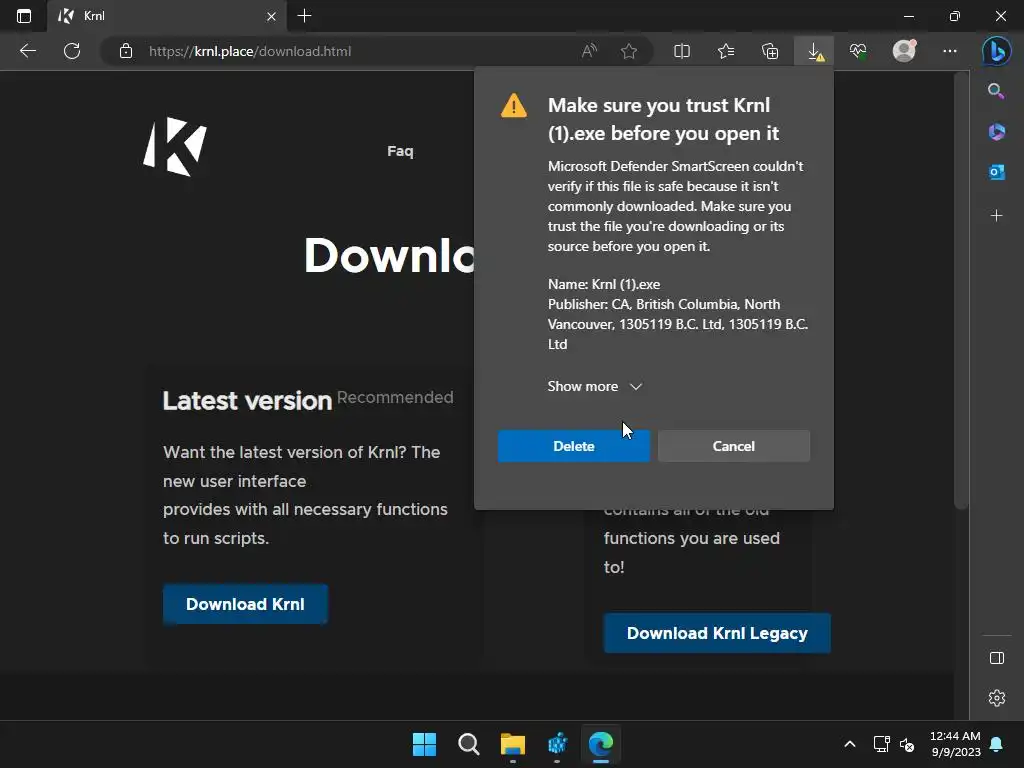
Task: Open the profile avatar menu
Action: point(904,51)
